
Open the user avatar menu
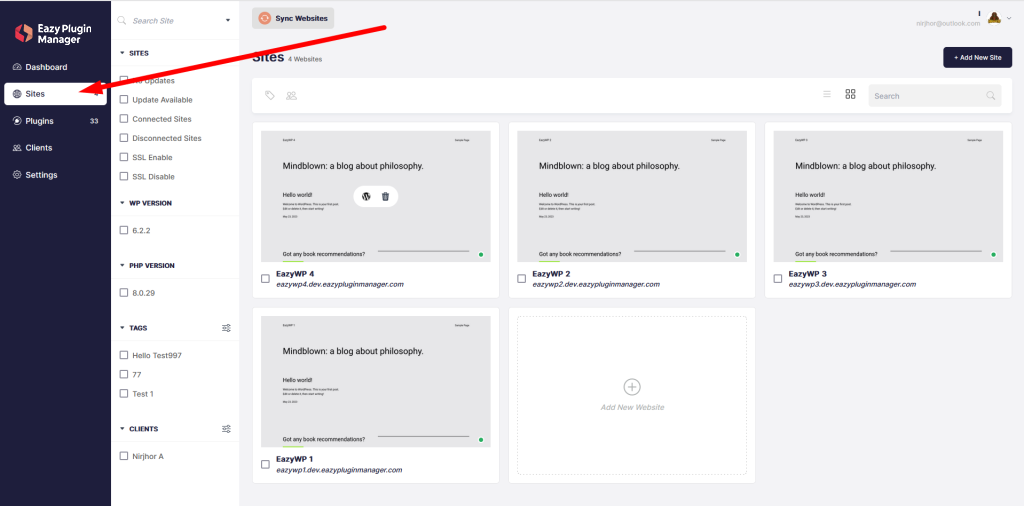pyautogui.click(x=994, y=18)
